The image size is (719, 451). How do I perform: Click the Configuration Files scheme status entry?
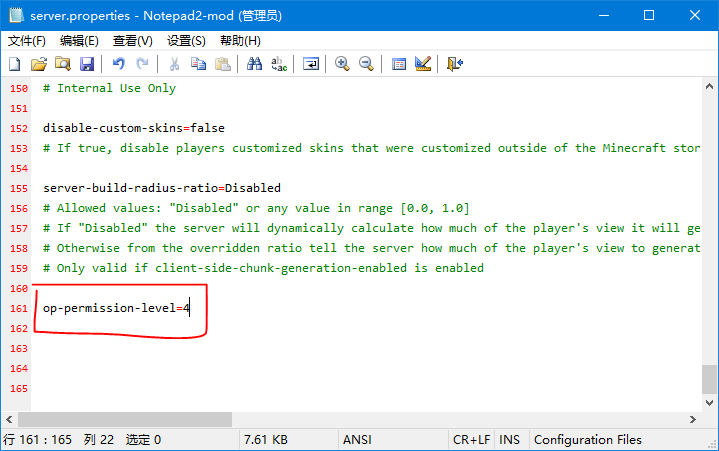pos(588,440)
